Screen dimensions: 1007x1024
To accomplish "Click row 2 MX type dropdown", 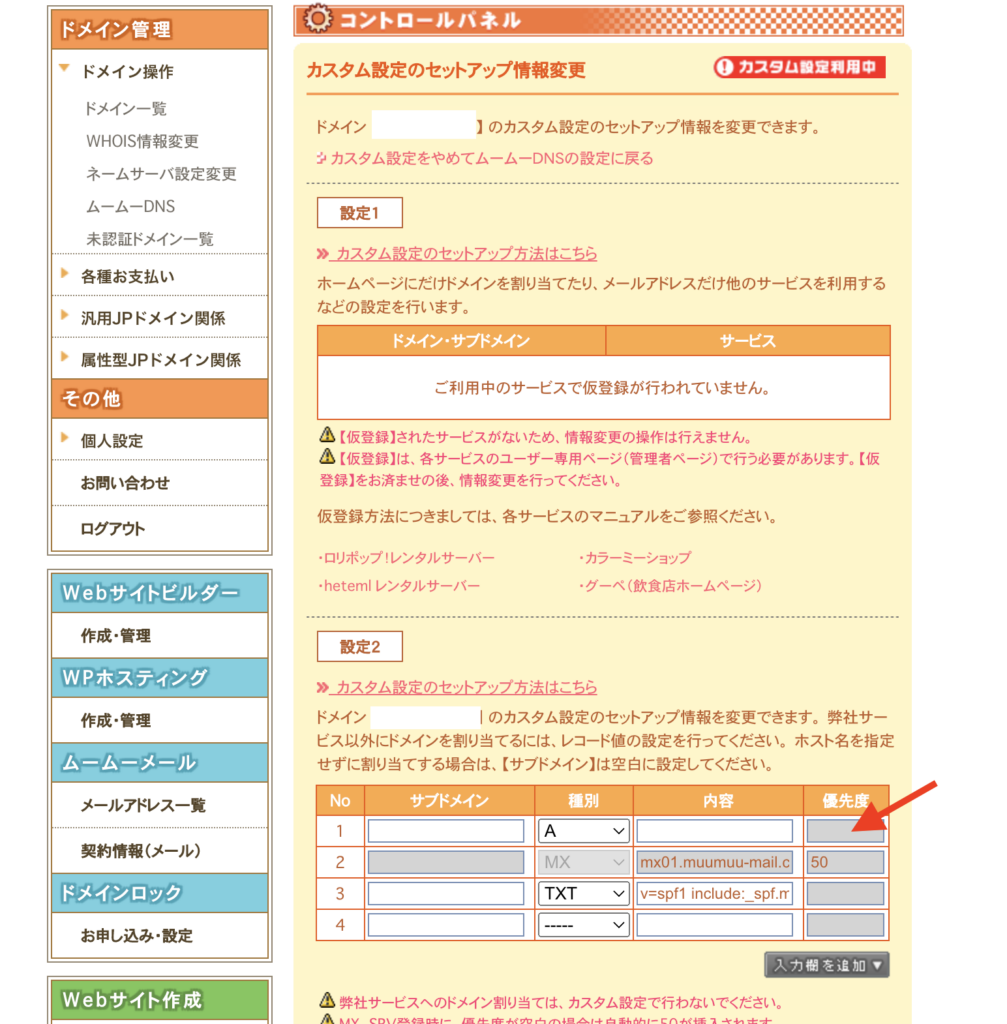I will click(584, 862).
